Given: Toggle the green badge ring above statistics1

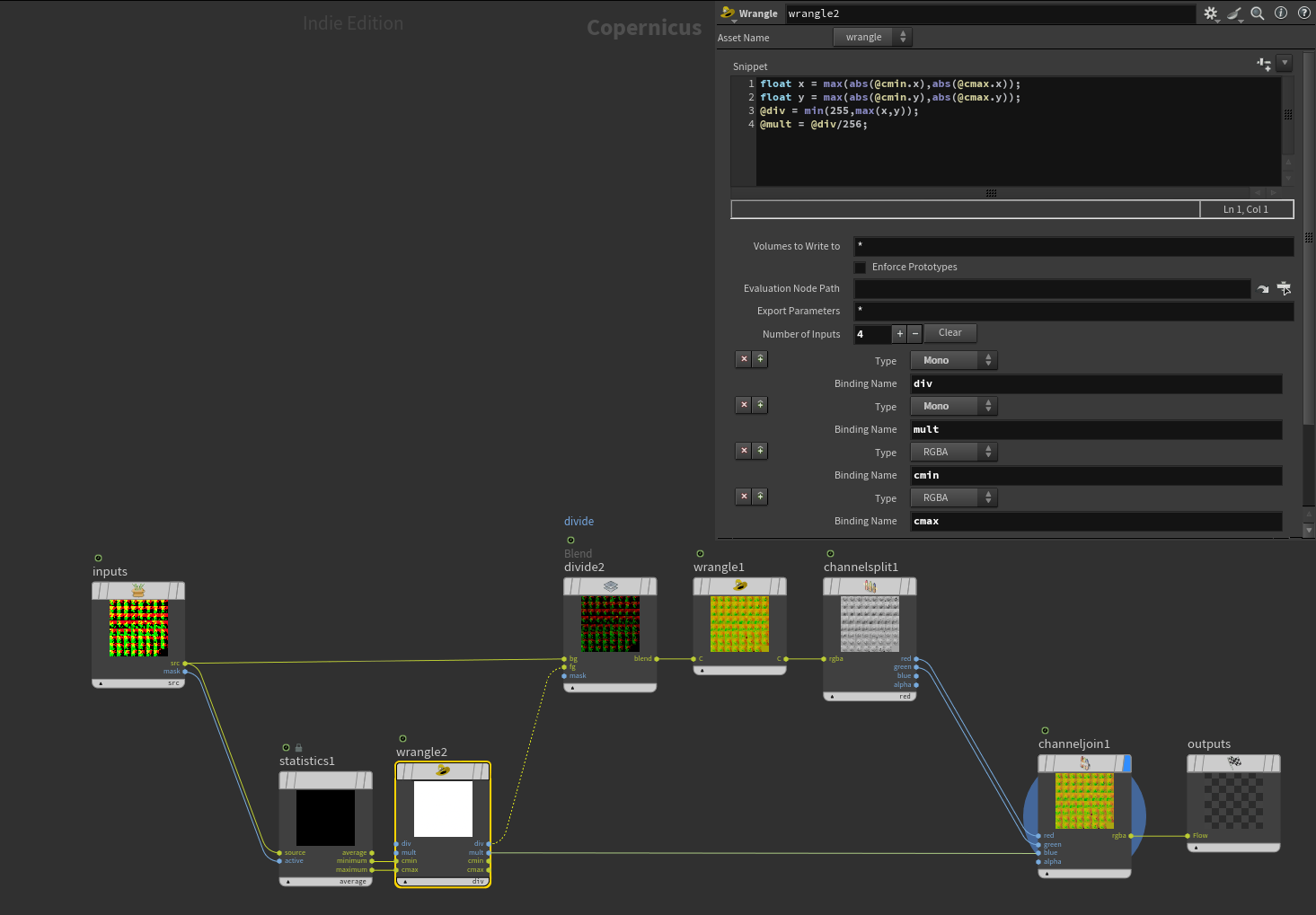Looking at the screenshot, I should [286, 747].
